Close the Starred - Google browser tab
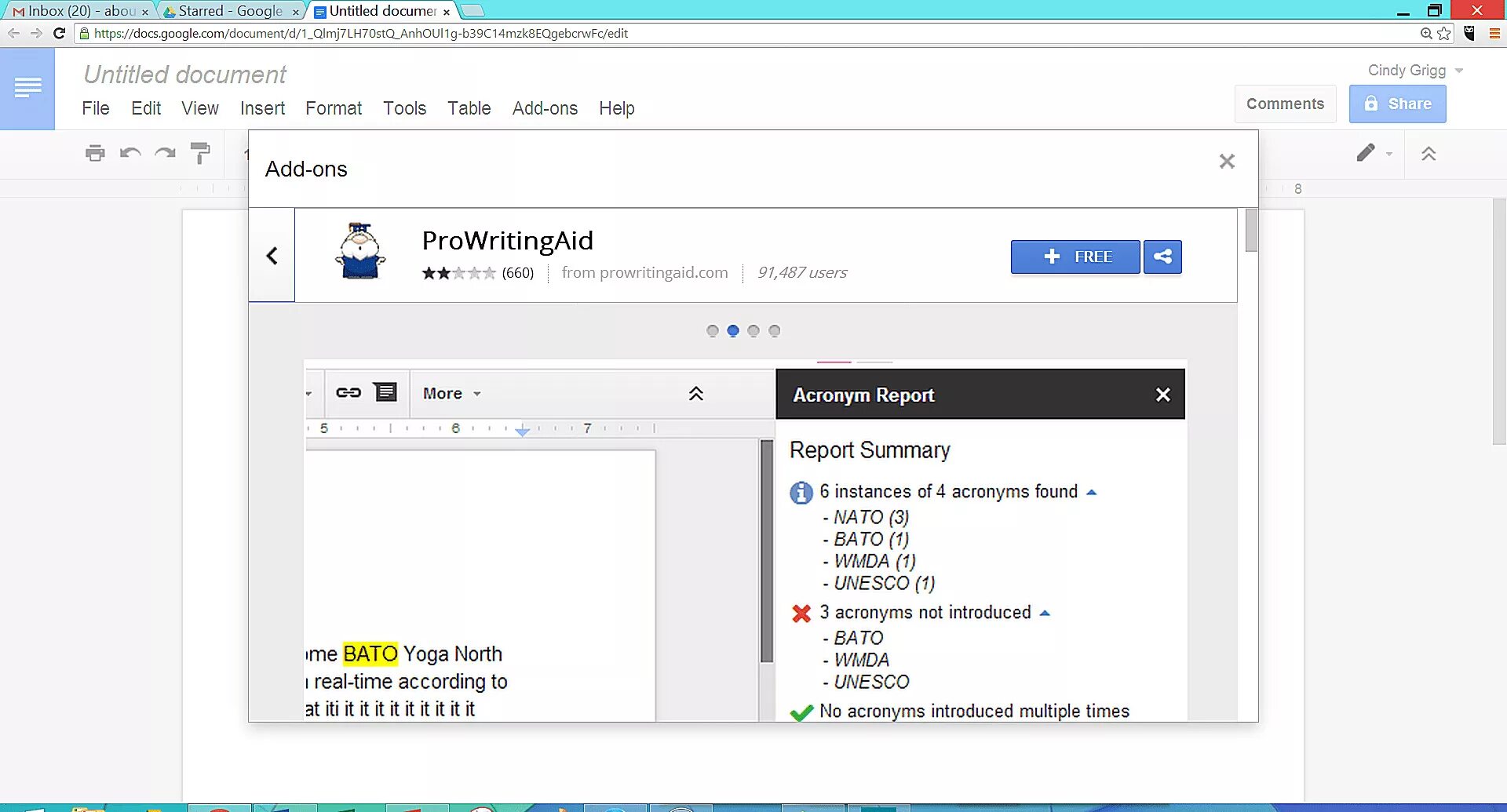Image resolution: width=1507 pixels, height=812 pixels. (295, 12)
